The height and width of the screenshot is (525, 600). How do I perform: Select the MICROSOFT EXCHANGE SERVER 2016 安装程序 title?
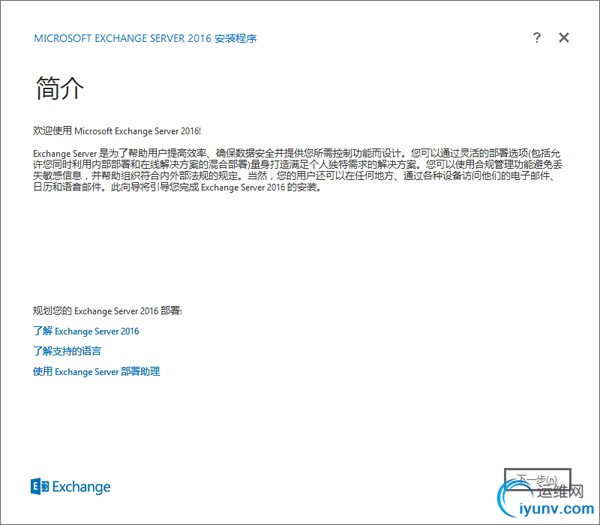pos(145,38)
